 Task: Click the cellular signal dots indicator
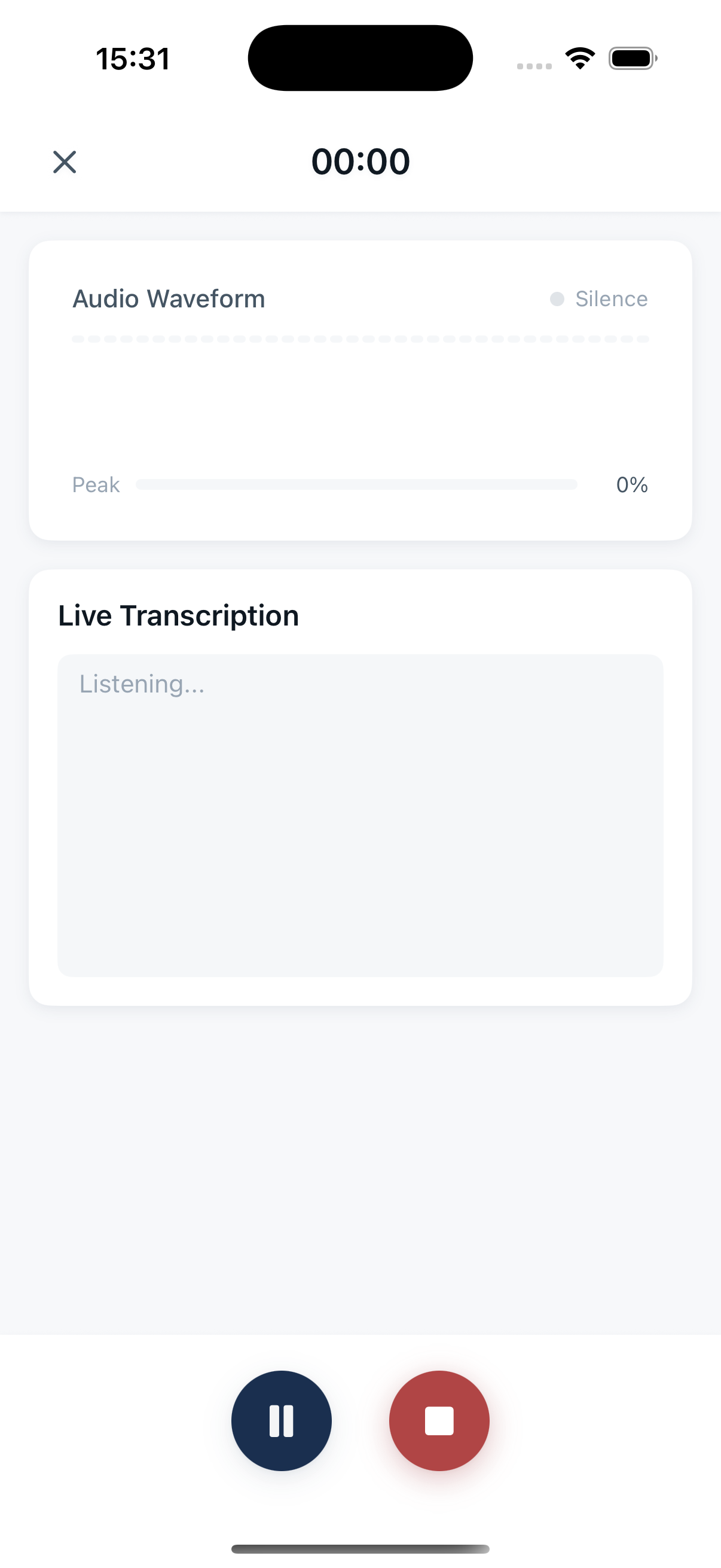[534, 63]
